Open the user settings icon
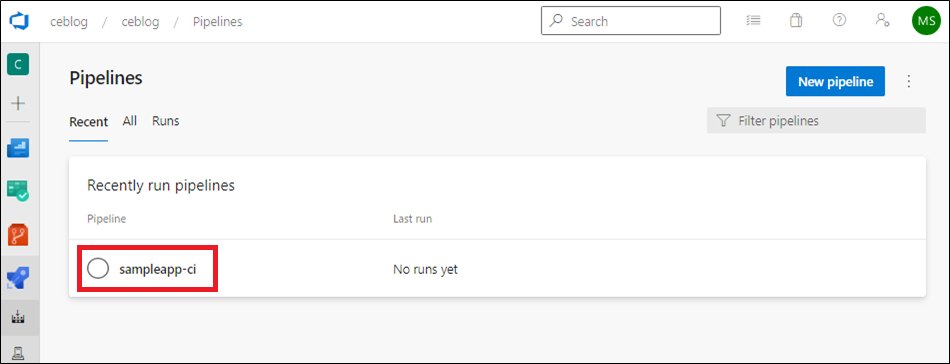Screen dimensions: 950x364 point(882,21)
